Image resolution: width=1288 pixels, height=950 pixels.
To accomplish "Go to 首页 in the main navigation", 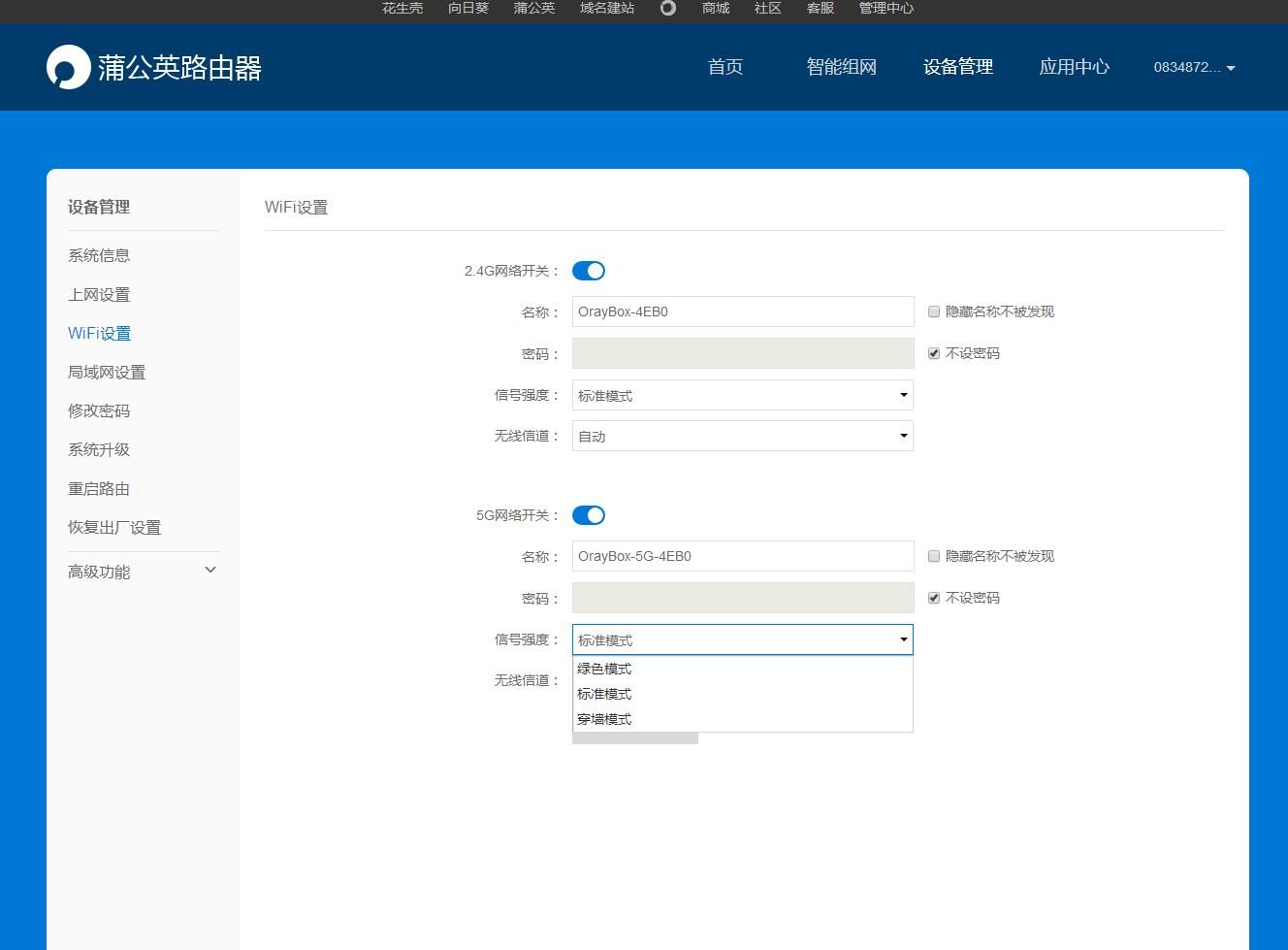I will tap(725, 67).
